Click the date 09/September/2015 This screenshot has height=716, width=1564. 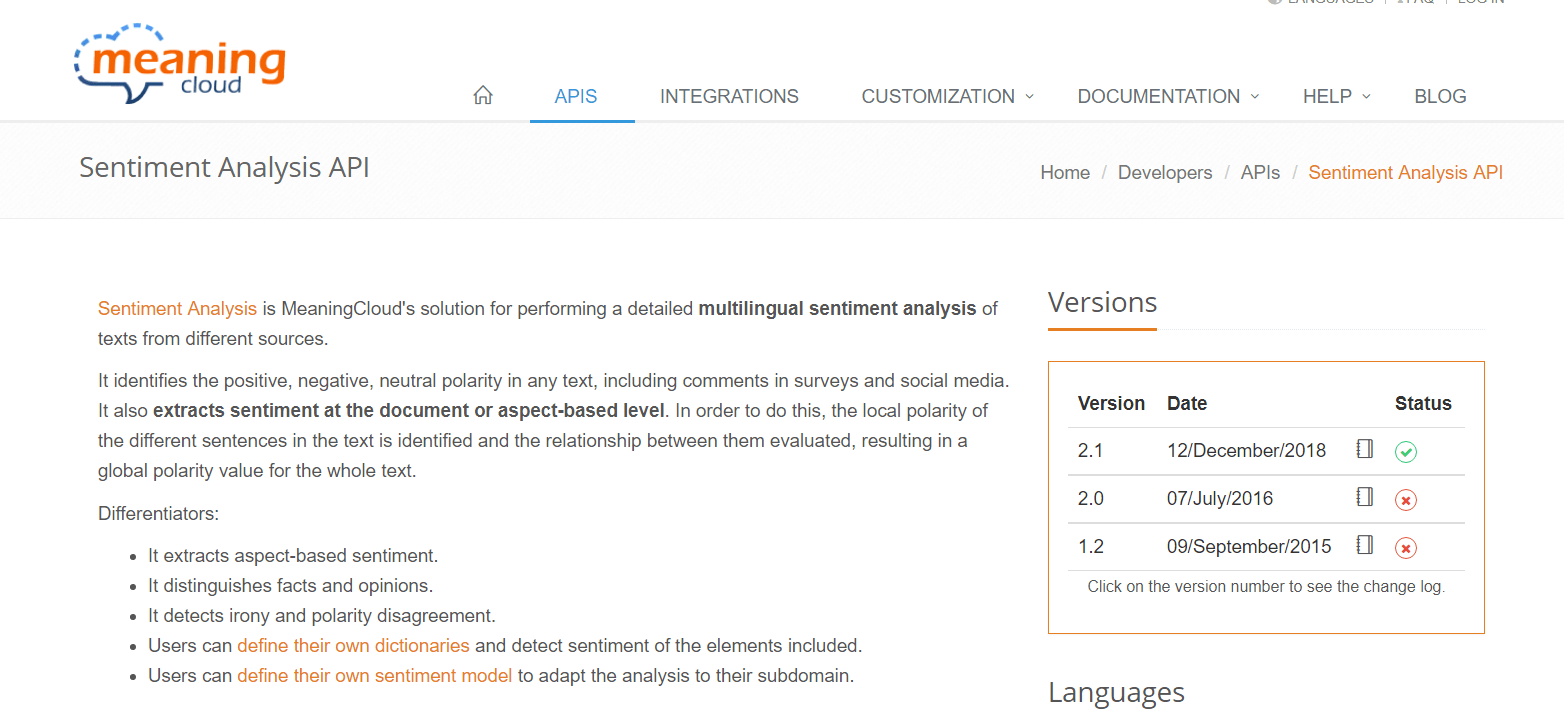tap(1249, 547)
